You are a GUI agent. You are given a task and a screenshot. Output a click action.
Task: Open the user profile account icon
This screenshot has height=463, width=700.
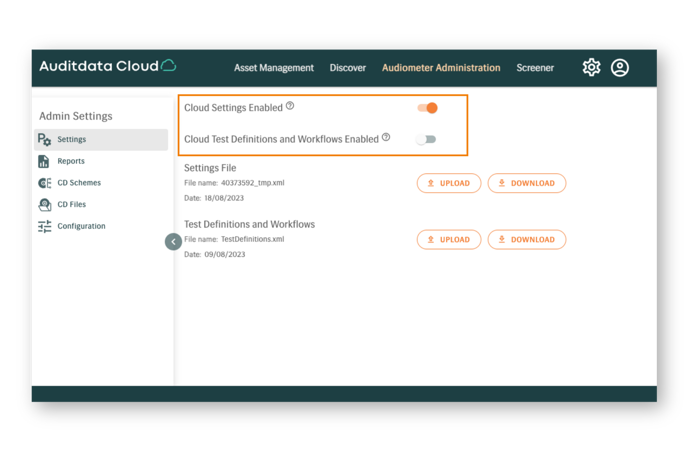620,67
